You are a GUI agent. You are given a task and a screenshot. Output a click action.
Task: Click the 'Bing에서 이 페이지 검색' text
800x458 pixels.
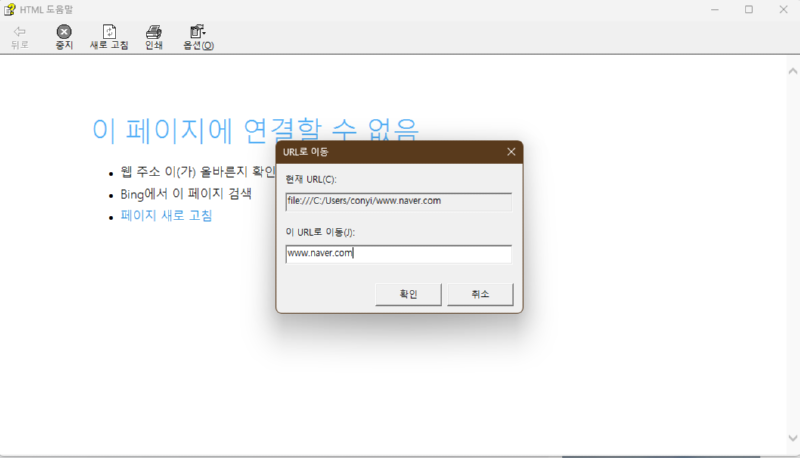pyautogui.click(x=186, y=194)
